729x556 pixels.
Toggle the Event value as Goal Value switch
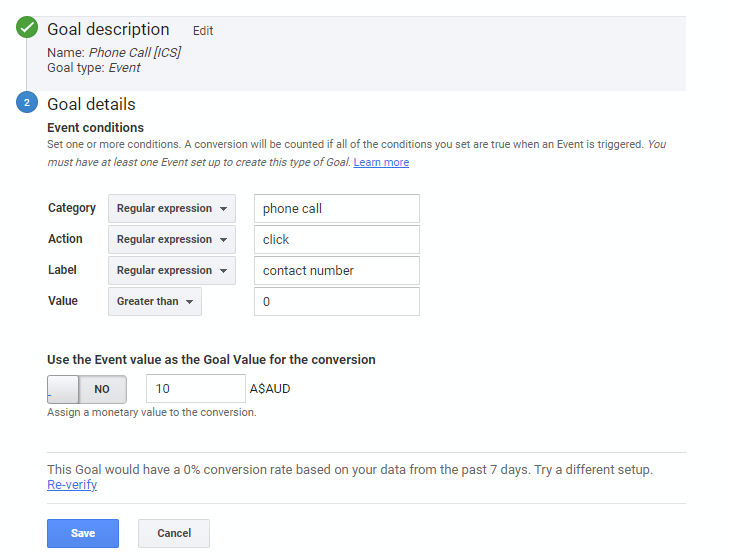pyautogui.click(x=87, y=389)
